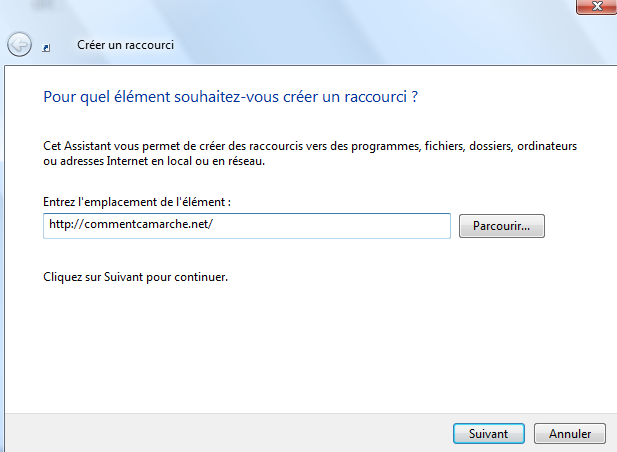The width and height of the screenshot is (617, 452).
Task: Click the word "ordinateurs" in the description
Action: pos(548,146)
